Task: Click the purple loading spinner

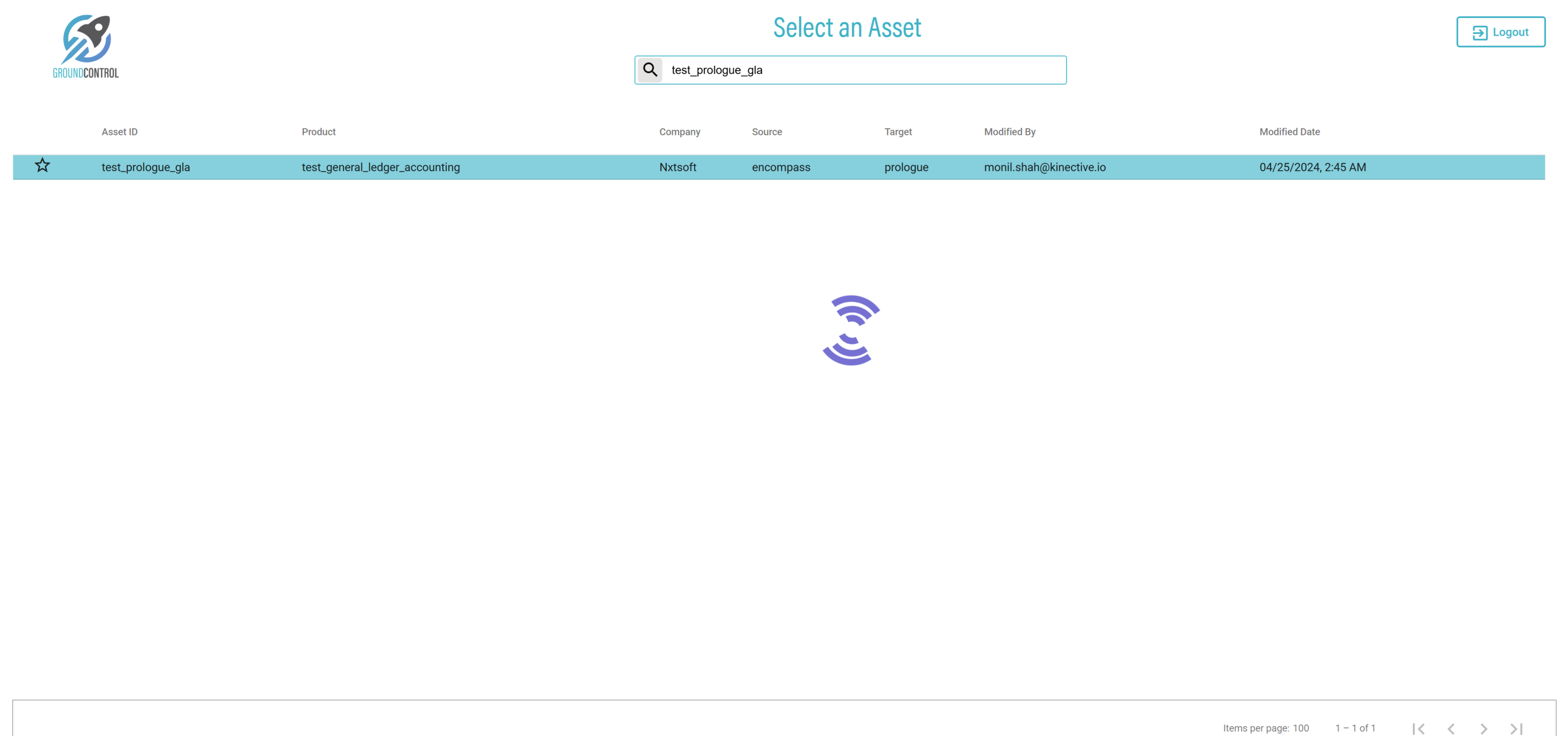Action: [x=850, y=330]
